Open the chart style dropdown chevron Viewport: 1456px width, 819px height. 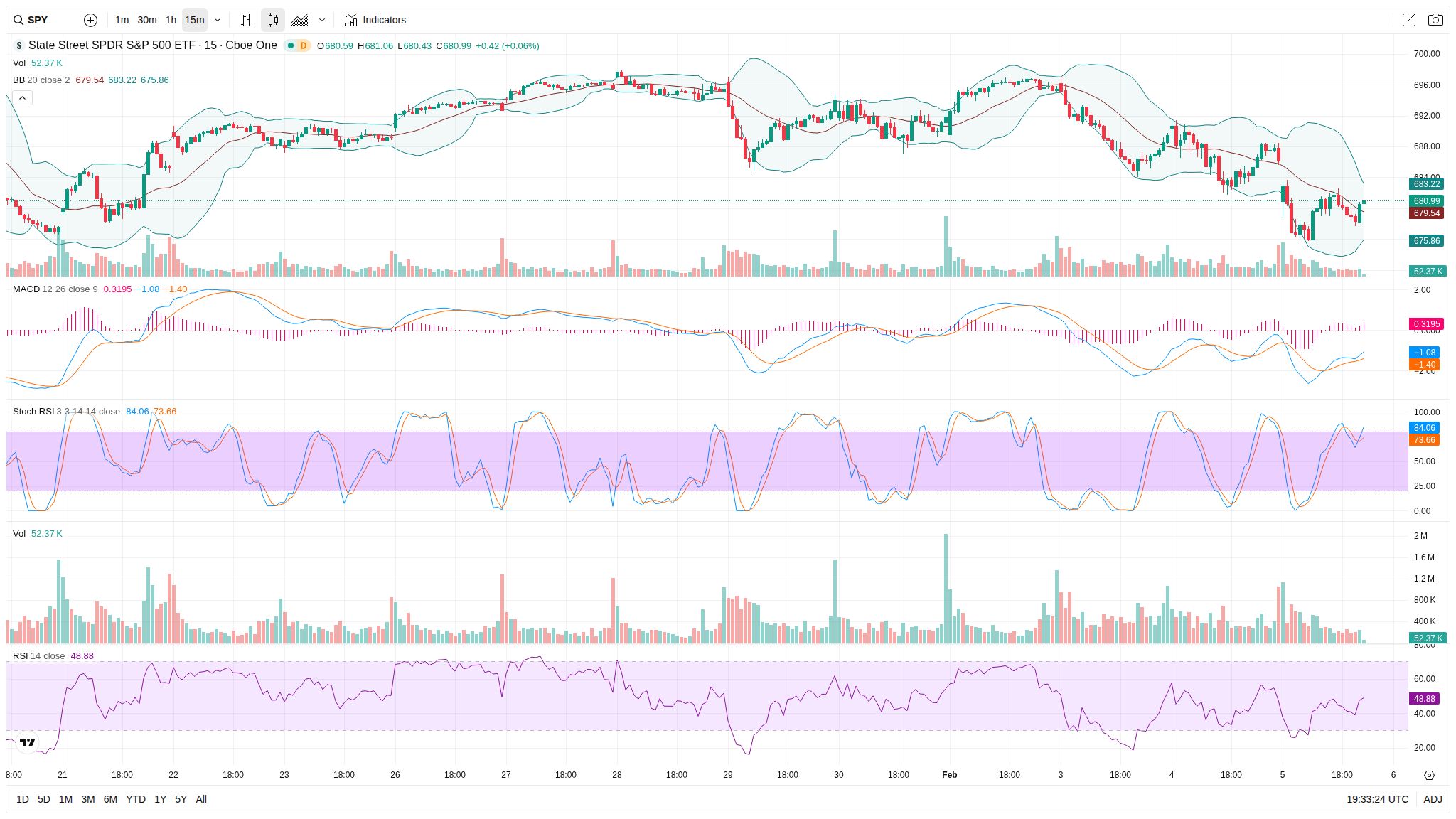point(322,20)
